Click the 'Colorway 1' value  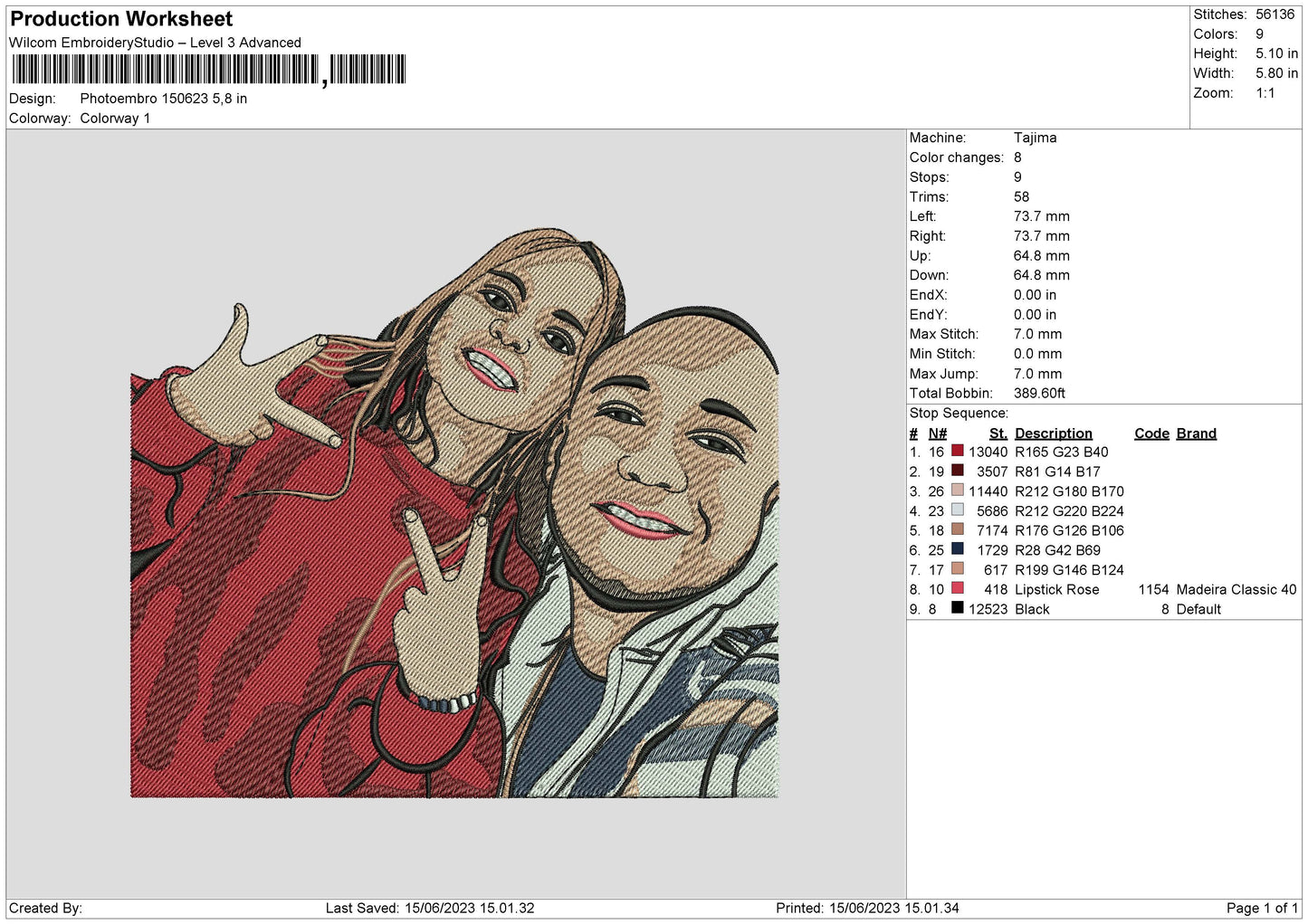point(115,119)
